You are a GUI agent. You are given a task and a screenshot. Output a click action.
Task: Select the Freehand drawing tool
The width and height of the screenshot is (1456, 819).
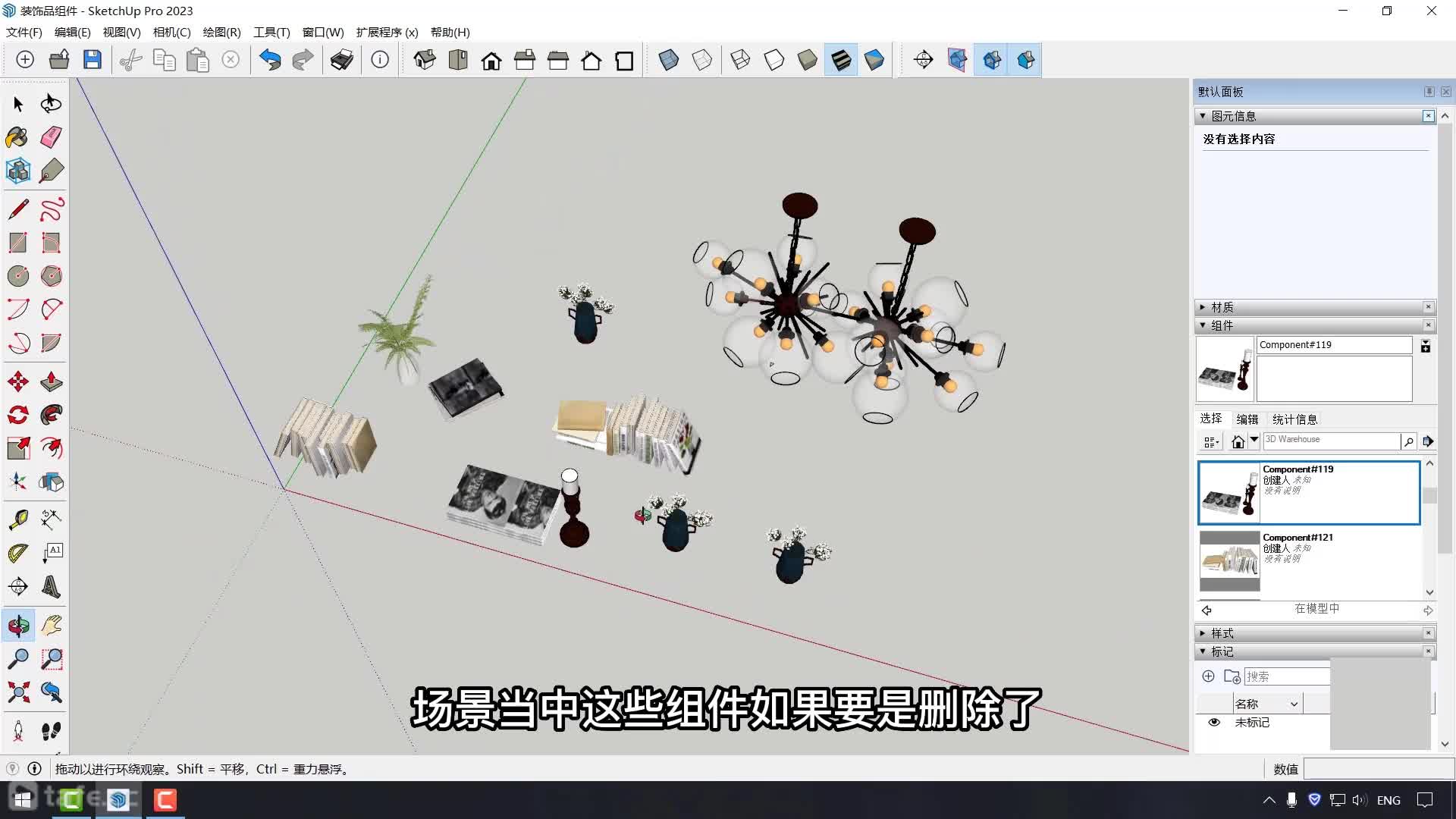click(x=52, y=209)
